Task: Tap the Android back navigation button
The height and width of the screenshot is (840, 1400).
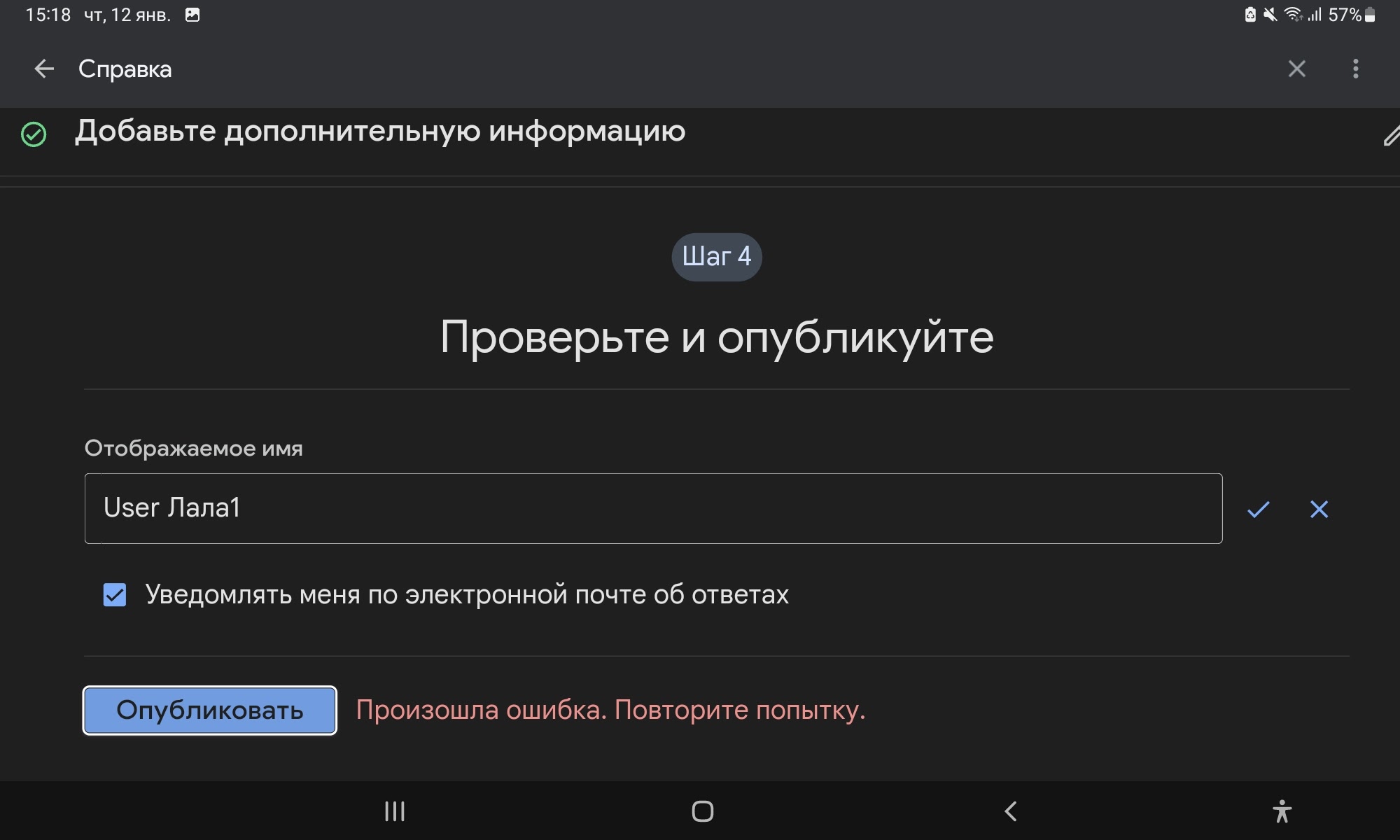Action: point(1010,811)
